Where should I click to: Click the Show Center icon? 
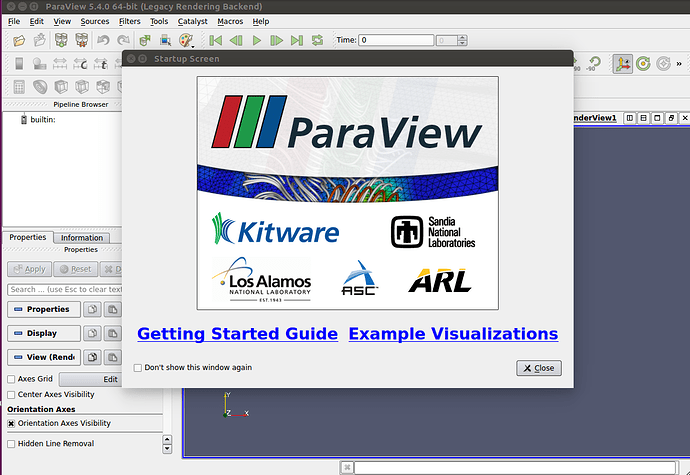tap(643, 64)
